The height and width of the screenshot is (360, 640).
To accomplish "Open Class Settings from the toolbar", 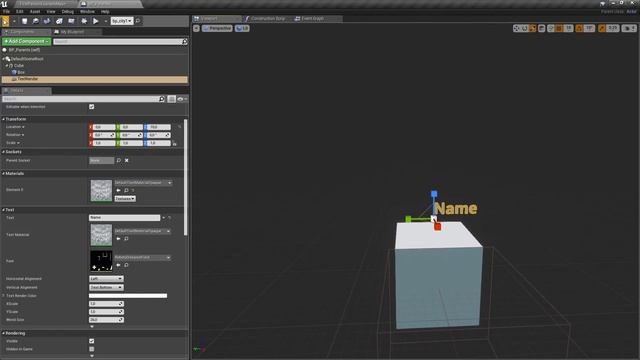I will [x=59, y=21].
